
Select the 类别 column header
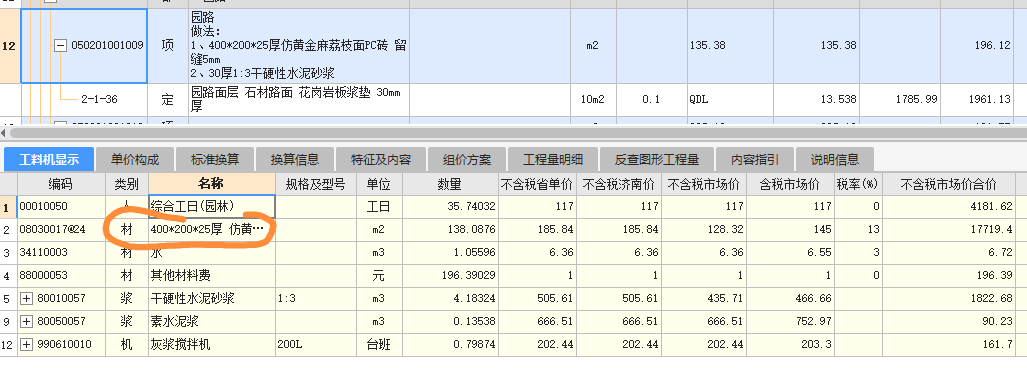[127, 184]
